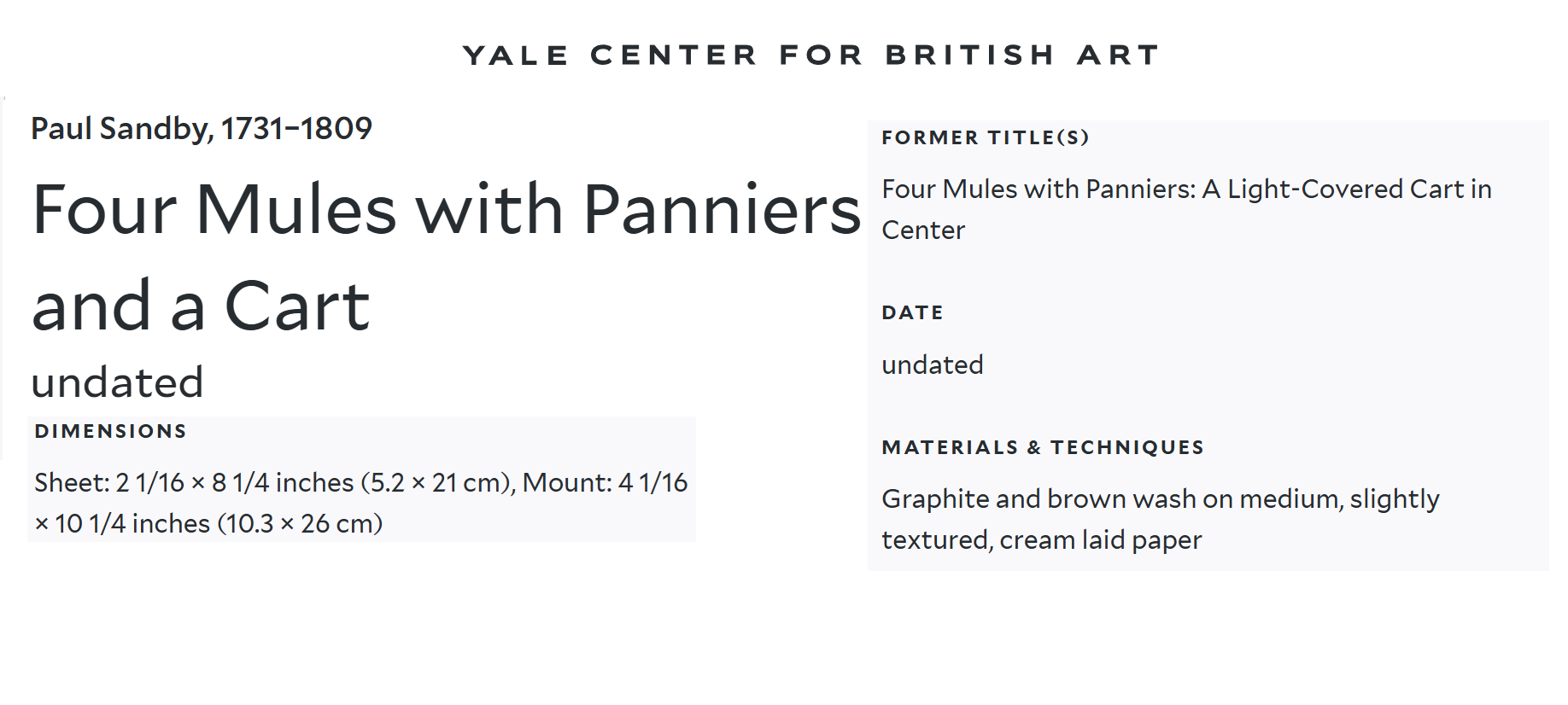Select the Former Title(s) heading
The width and height of the screenshot is (1568, 705).
(986, 137)
